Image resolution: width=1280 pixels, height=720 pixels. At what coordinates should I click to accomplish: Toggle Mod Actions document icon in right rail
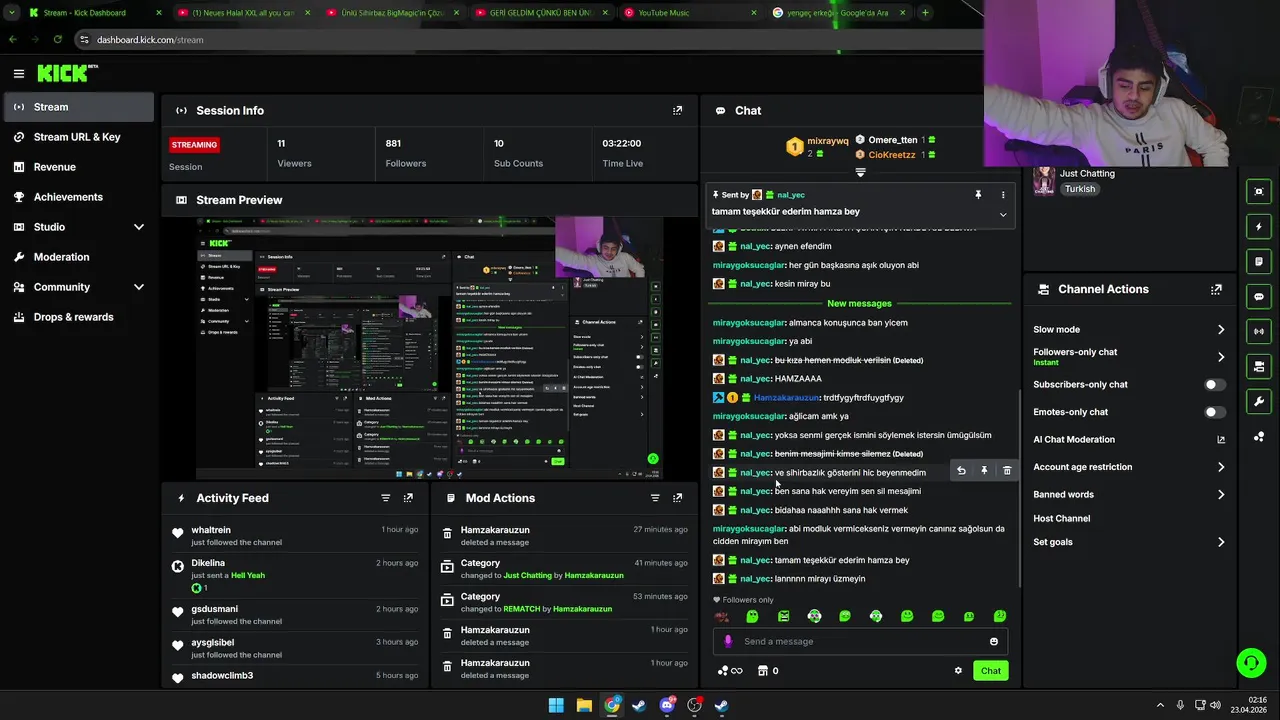[x=1258, y=262]
